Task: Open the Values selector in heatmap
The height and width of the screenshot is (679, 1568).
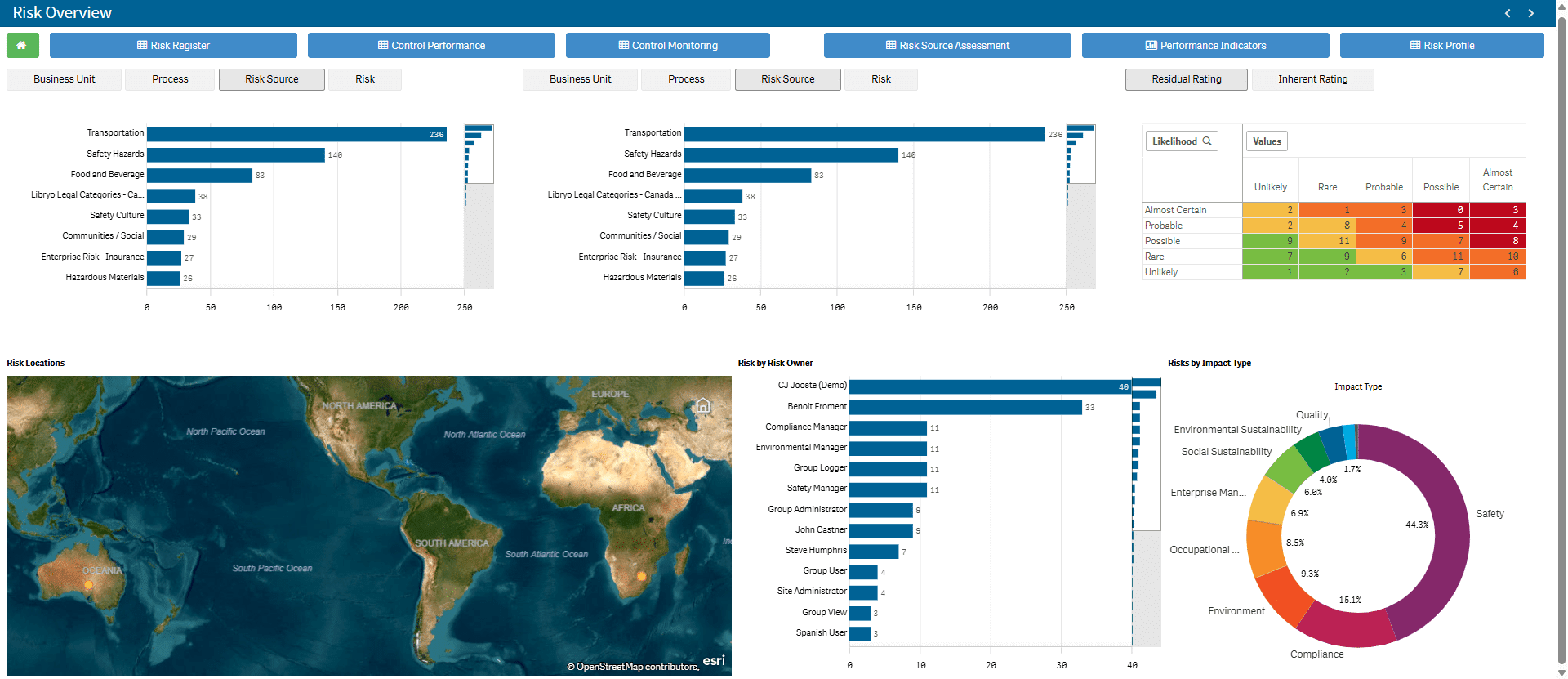Action: point(1267,141)
